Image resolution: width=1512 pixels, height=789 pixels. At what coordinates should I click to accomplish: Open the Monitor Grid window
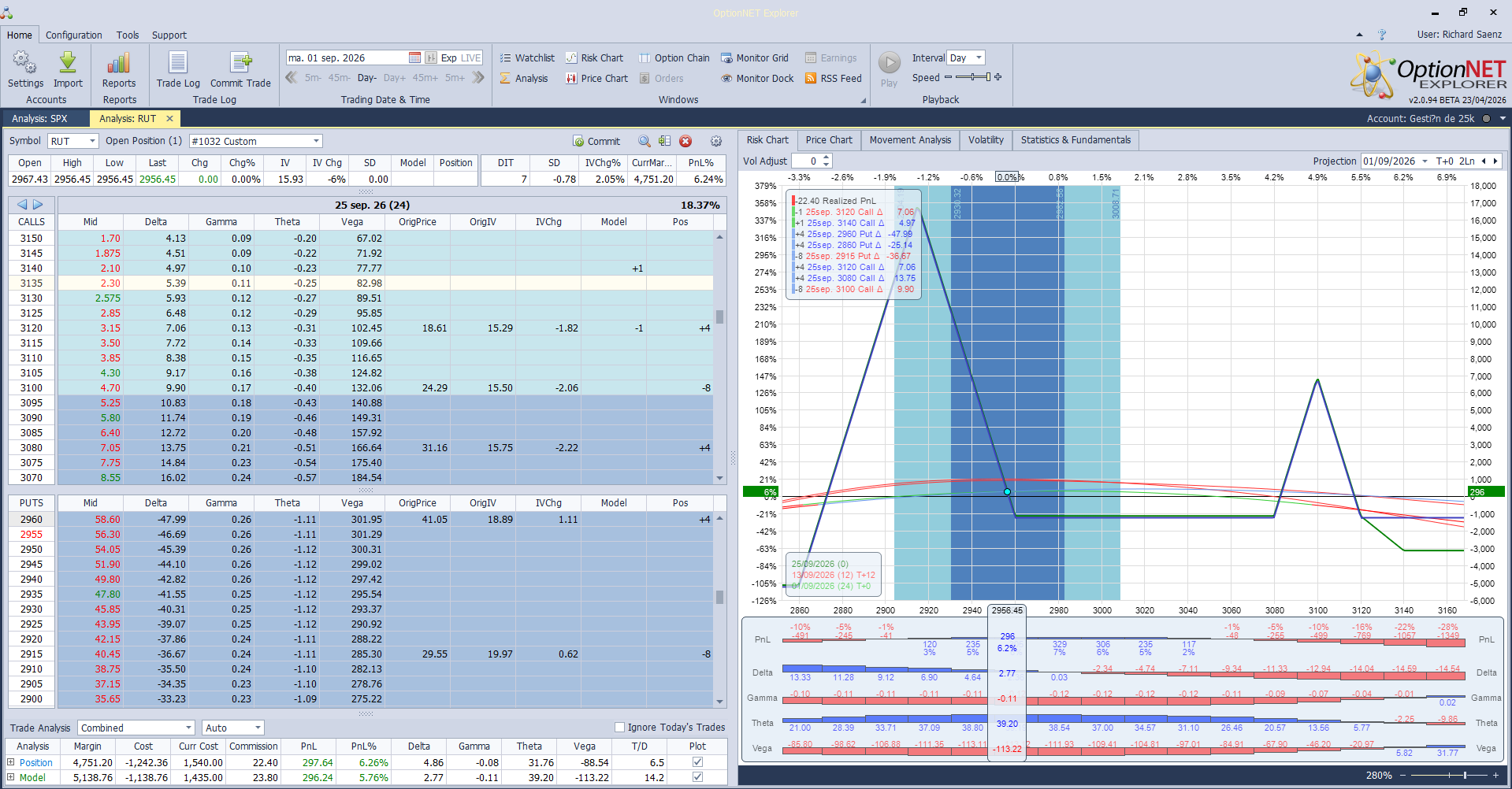[754, 57]
